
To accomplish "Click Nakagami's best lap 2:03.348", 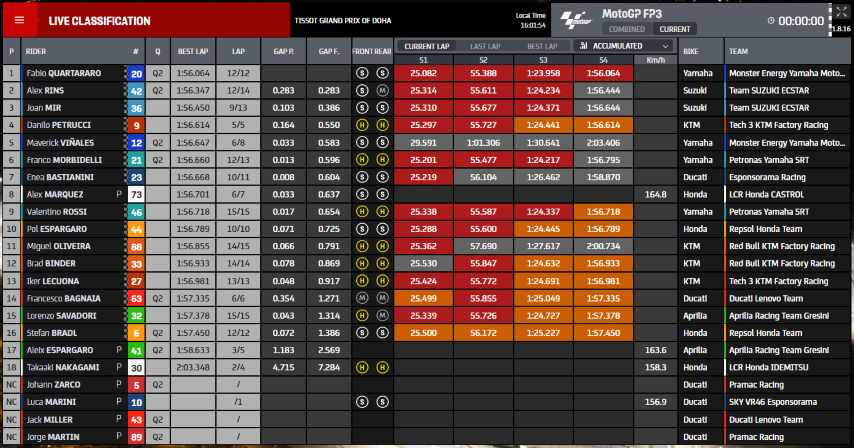I will [193, 367].
